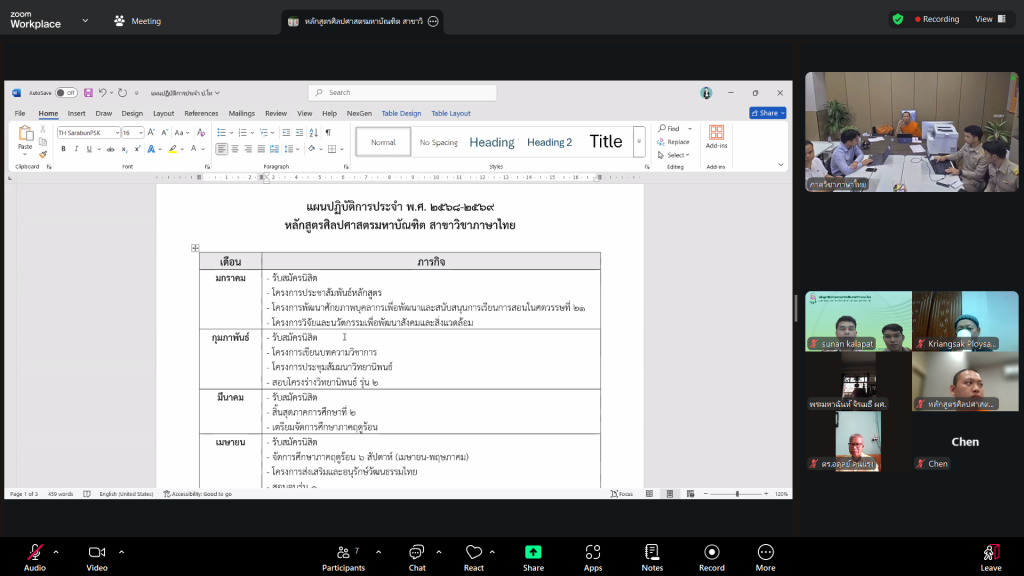This screenshot has width=1024, height=576.
Task: Center-align the paragraph
Action: pos(235,150)
